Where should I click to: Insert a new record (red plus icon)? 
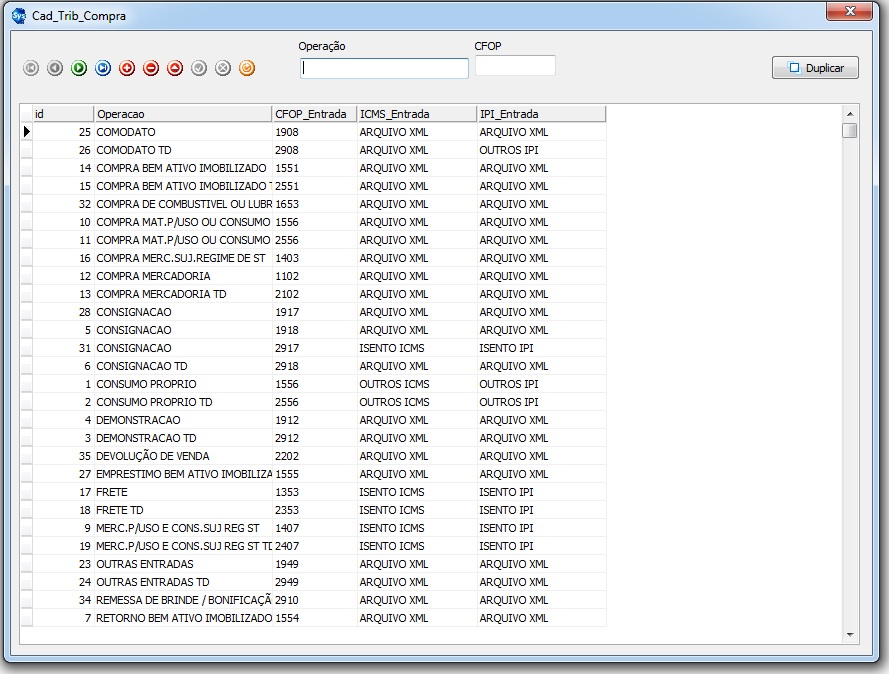point(127,68)
